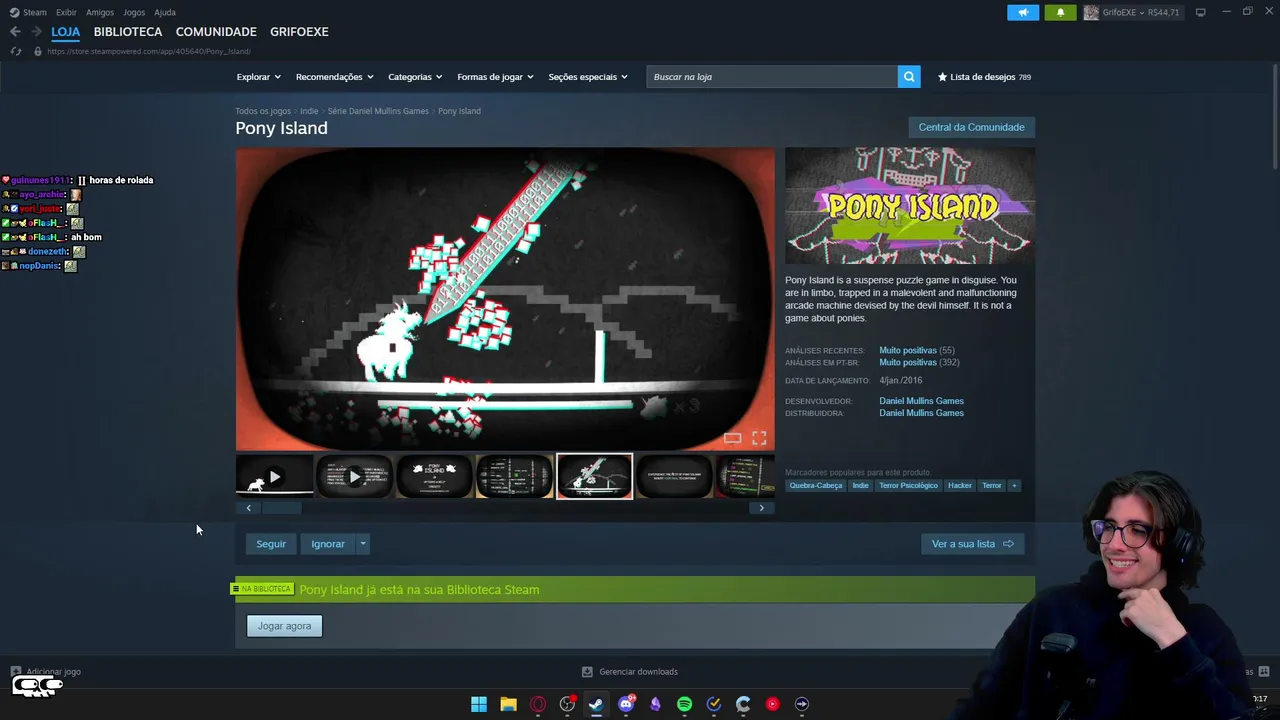Open the red YouTube Music taskbar icon
Screen dimensions: 1280x720
click(772, 704)
